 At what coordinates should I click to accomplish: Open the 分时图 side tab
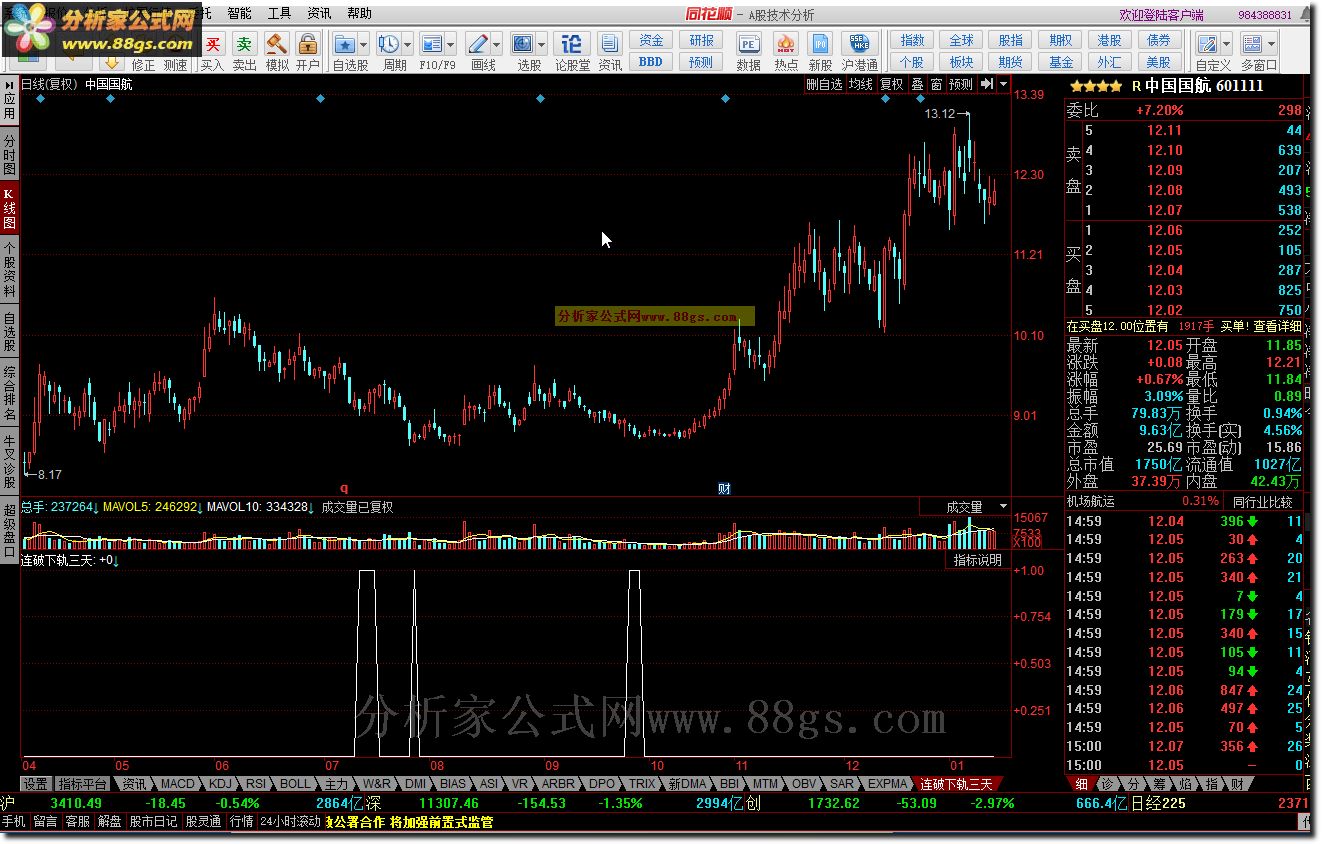(9, 156)
